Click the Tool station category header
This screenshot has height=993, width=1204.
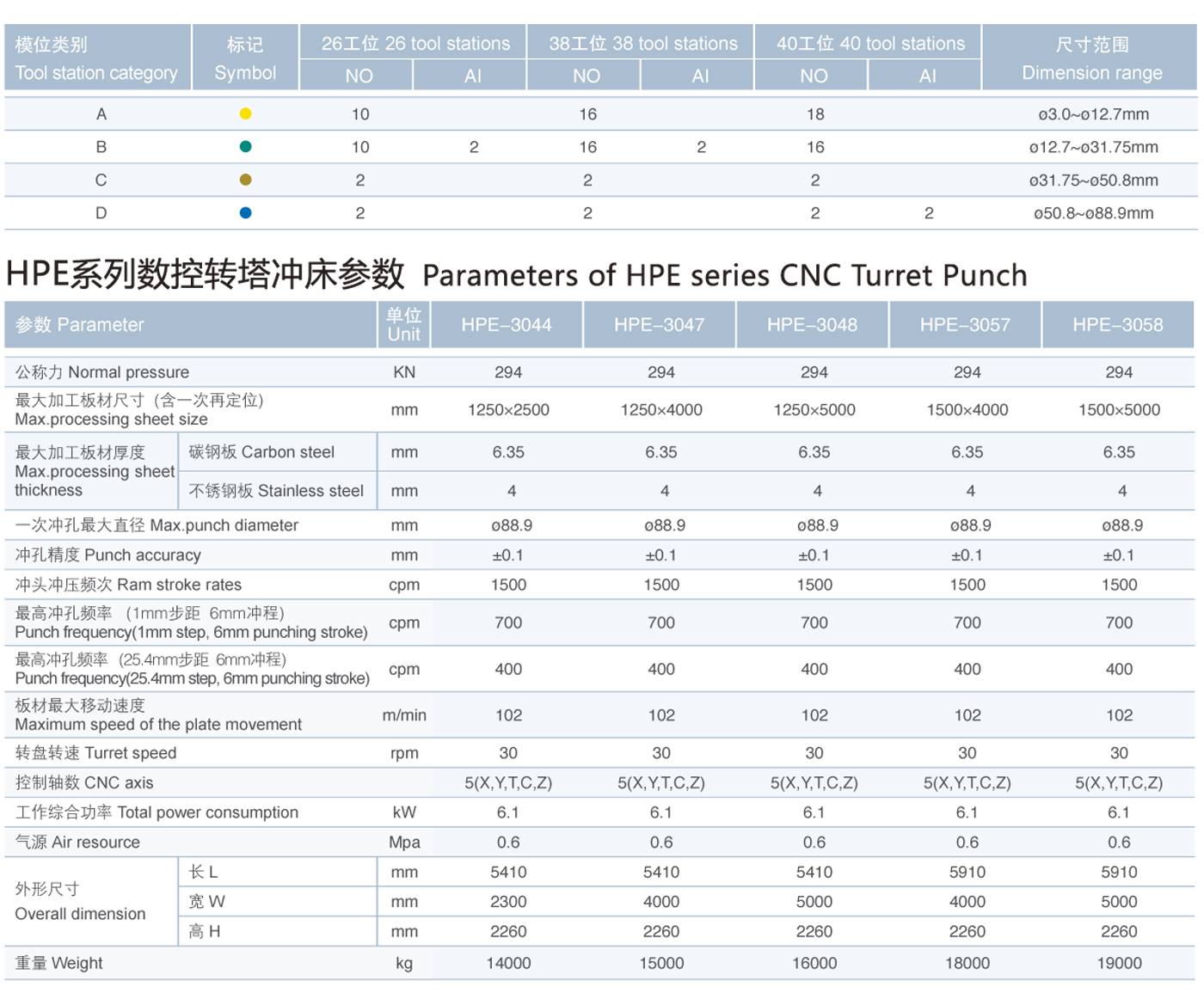click(x=96, y=58)
